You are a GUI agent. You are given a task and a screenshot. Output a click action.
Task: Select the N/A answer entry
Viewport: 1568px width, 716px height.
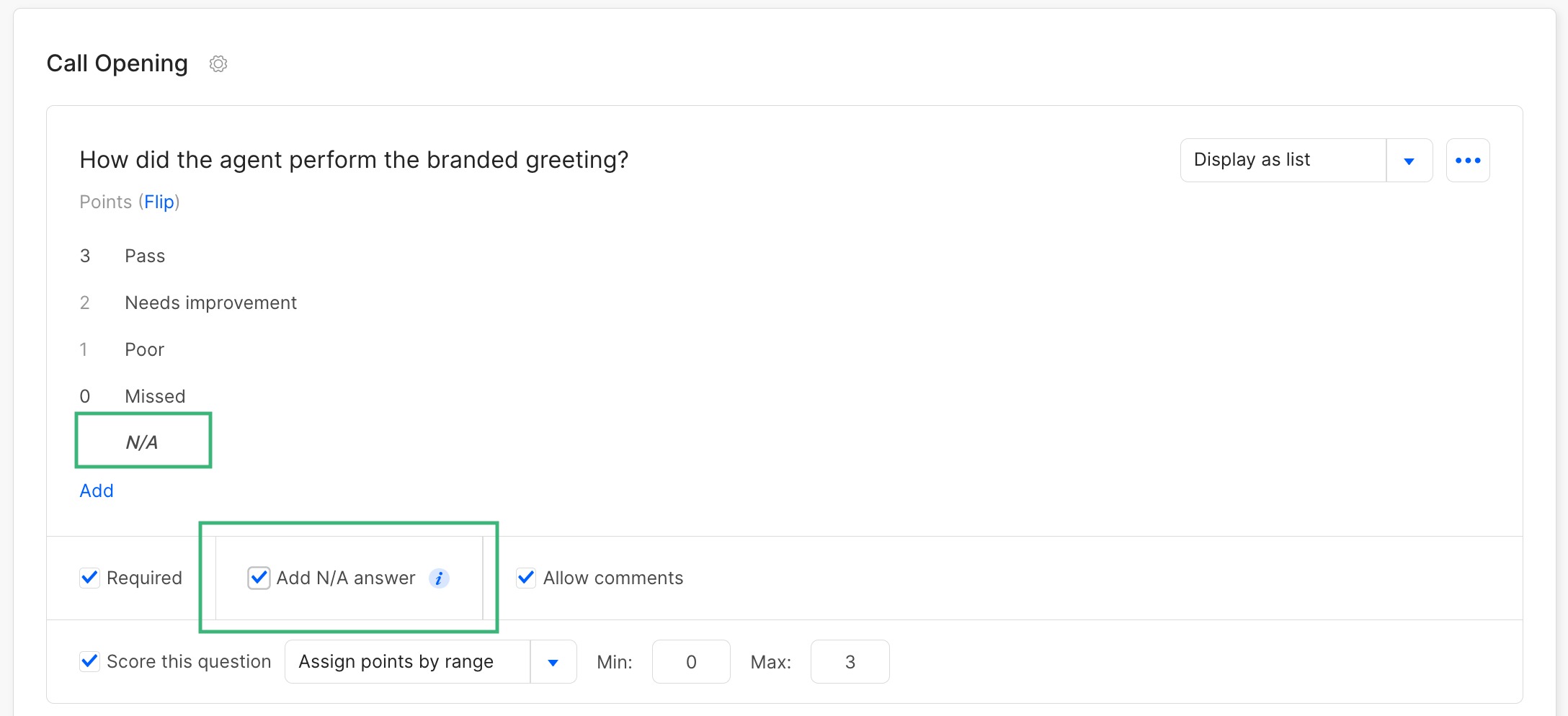142,442
